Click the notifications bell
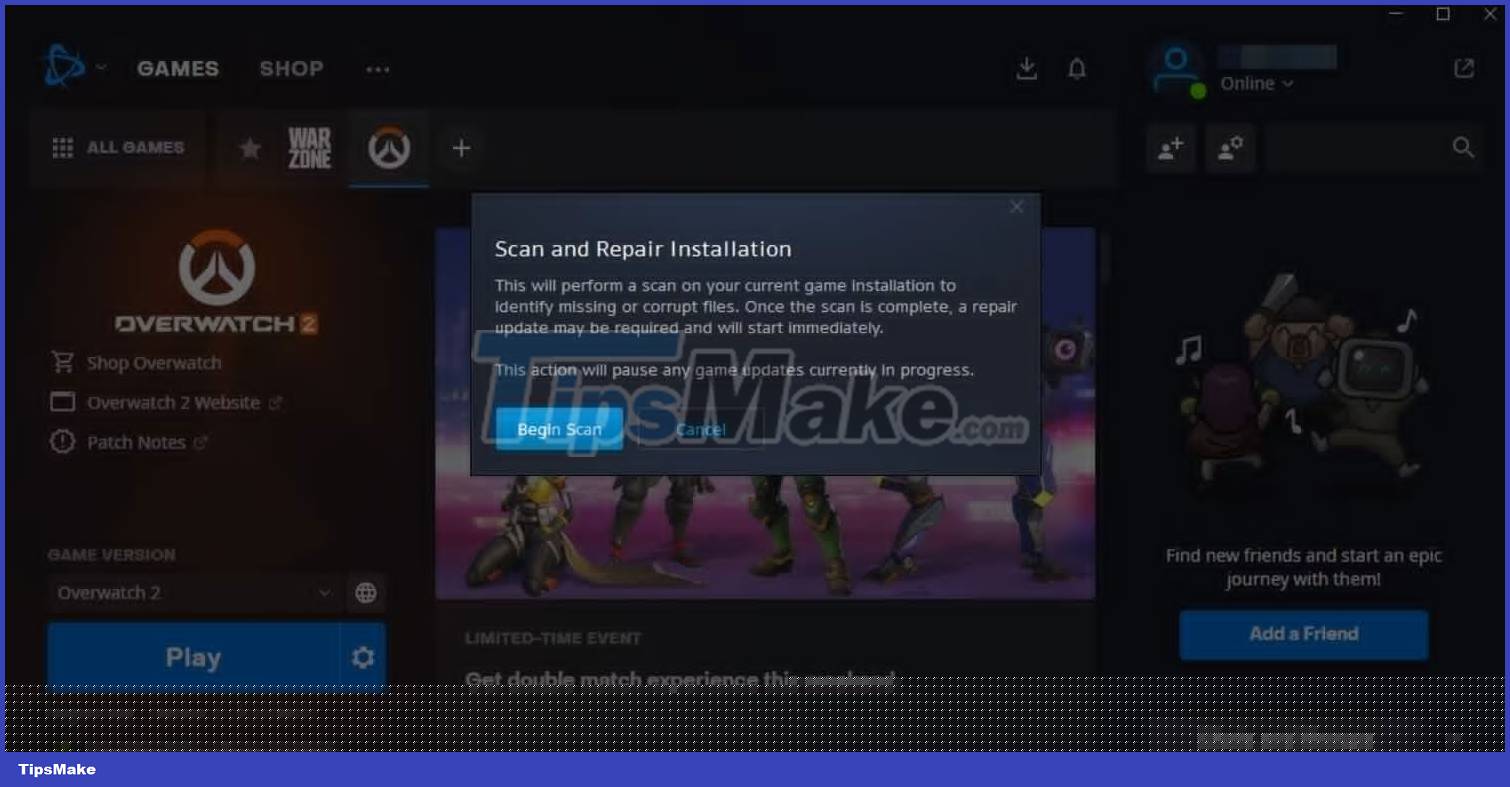Screen dimensions: 1510x787 (1077, 68)
